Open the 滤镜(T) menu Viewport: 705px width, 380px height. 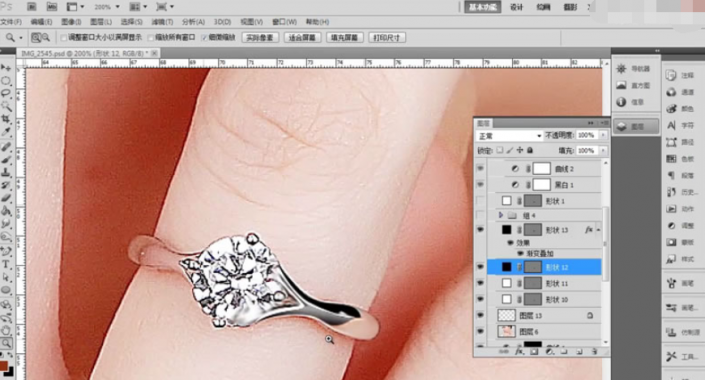tap(162, 22)
